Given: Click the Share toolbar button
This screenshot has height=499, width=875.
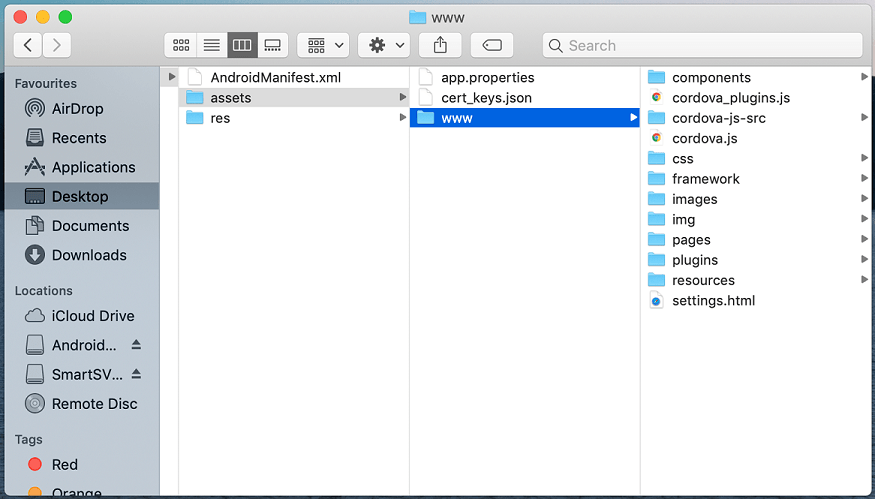Looking at the screenshot, I should pyautogui.click(x=440, y=45).
